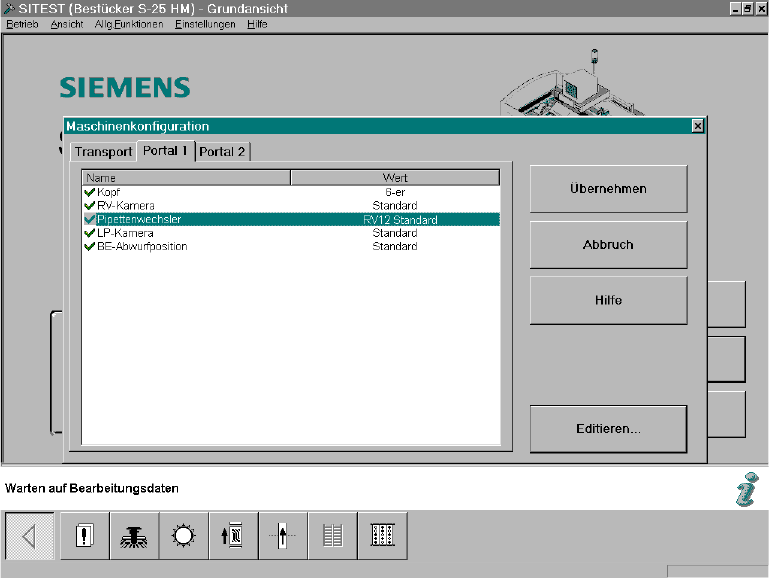Restore the SITEST main window size

747,8
